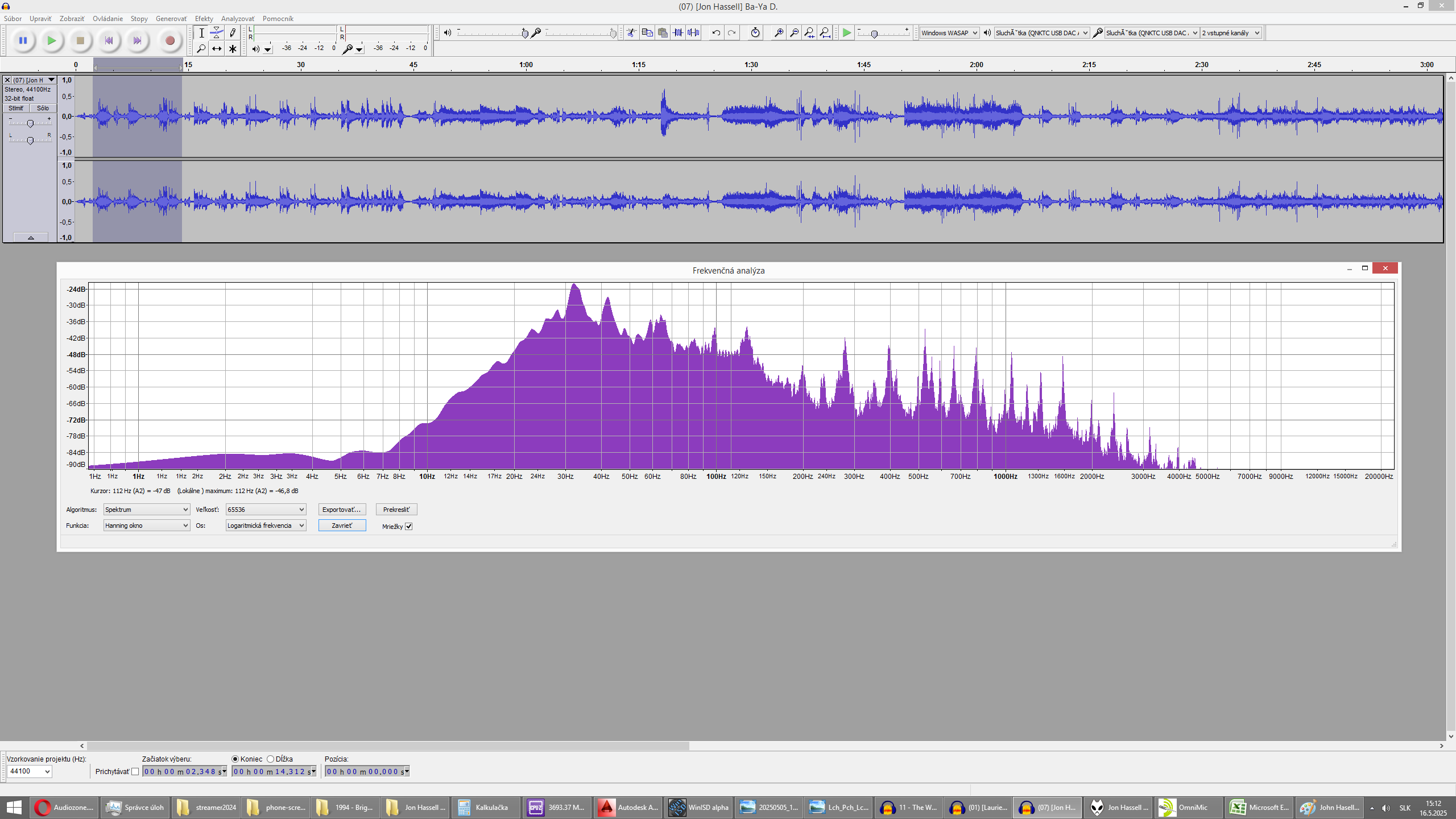Click the track gain slider
Viewport: 1456px width, 819px height.
click(x=30, y=123)
